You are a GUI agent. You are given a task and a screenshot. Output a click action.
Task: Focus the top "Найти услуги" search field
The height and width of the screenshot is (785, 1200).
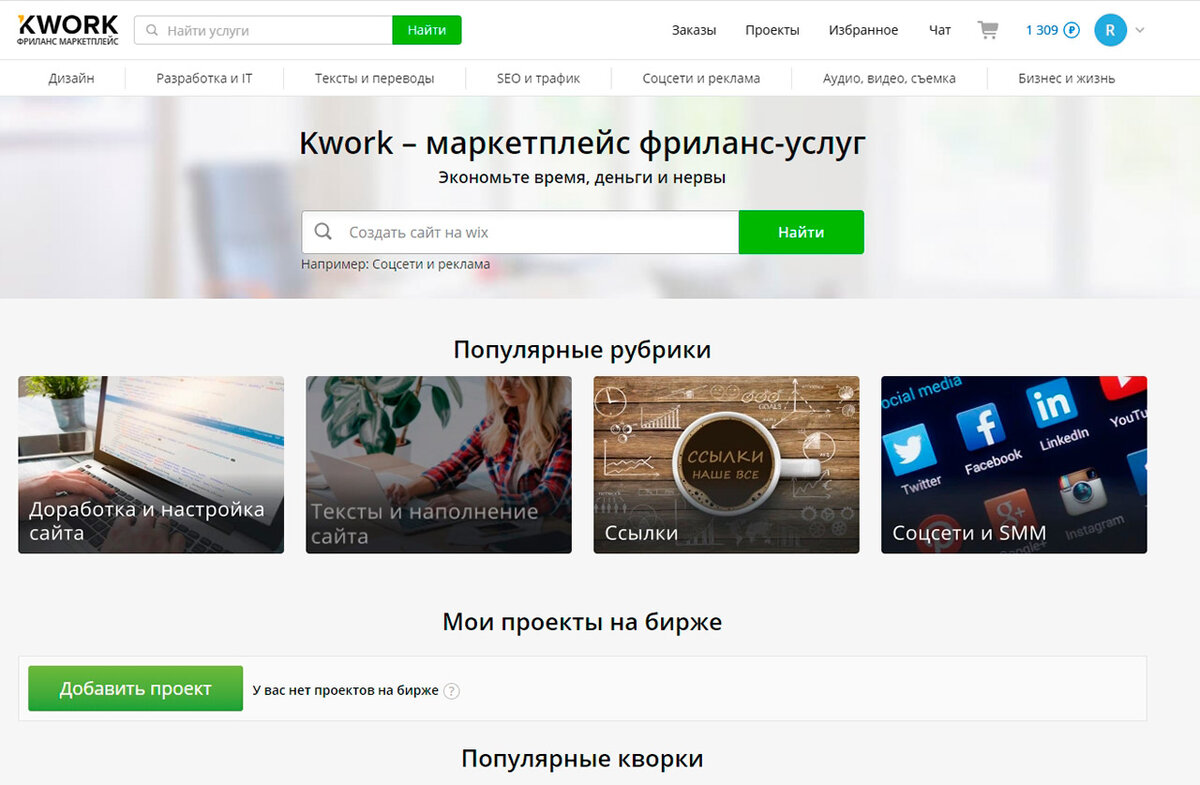point(263,30)
